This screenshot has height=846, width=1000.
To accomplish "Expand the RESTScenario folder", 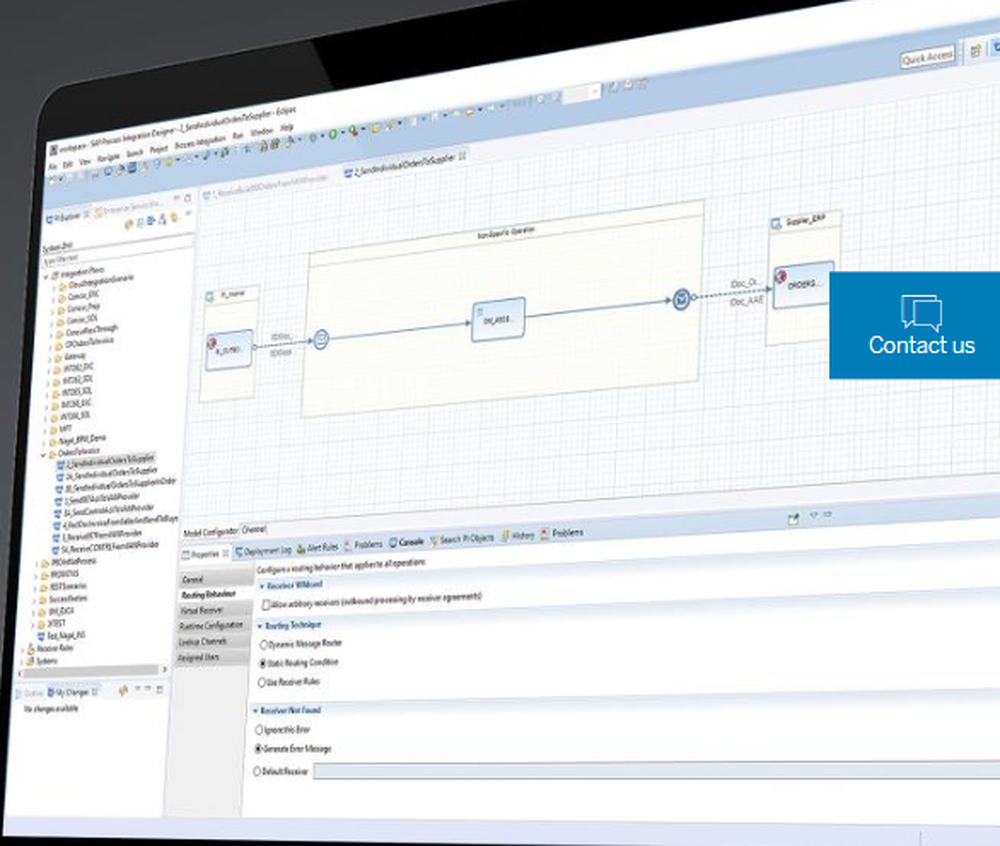I will click(36, 588).
